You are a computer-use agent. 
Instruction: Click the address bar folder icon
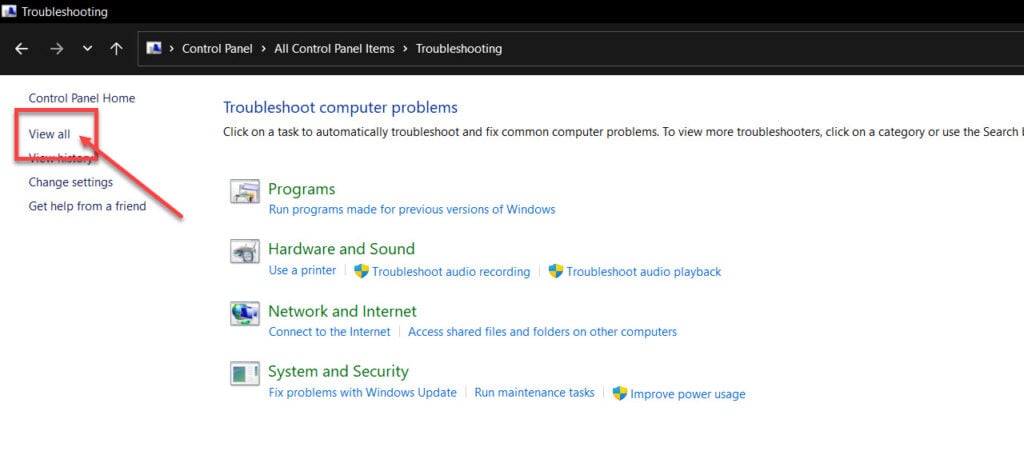(153, 48)
